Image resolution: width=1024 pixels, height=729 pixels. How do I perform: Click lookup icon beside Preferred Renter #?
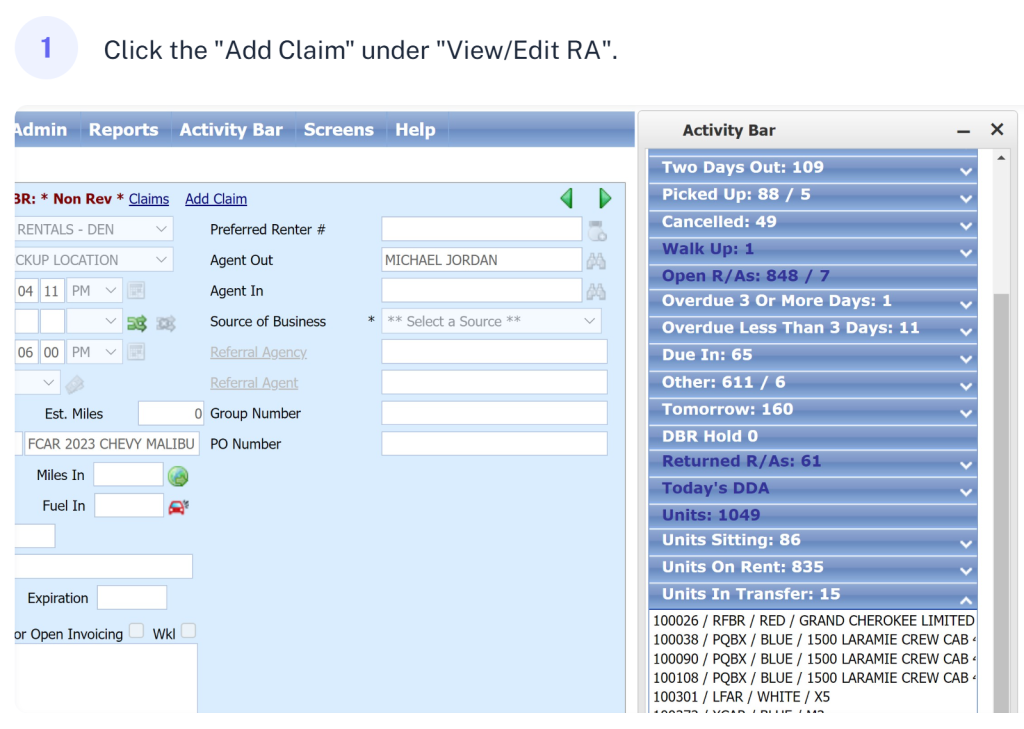[x=597, y=231]
